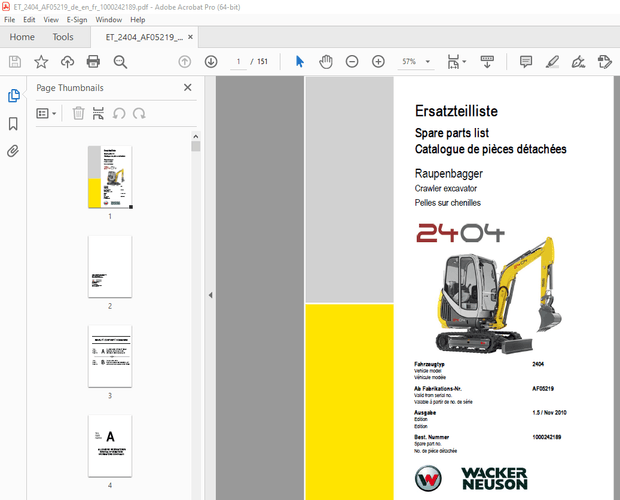Add a comment note
620x500 pixels.
526,62
